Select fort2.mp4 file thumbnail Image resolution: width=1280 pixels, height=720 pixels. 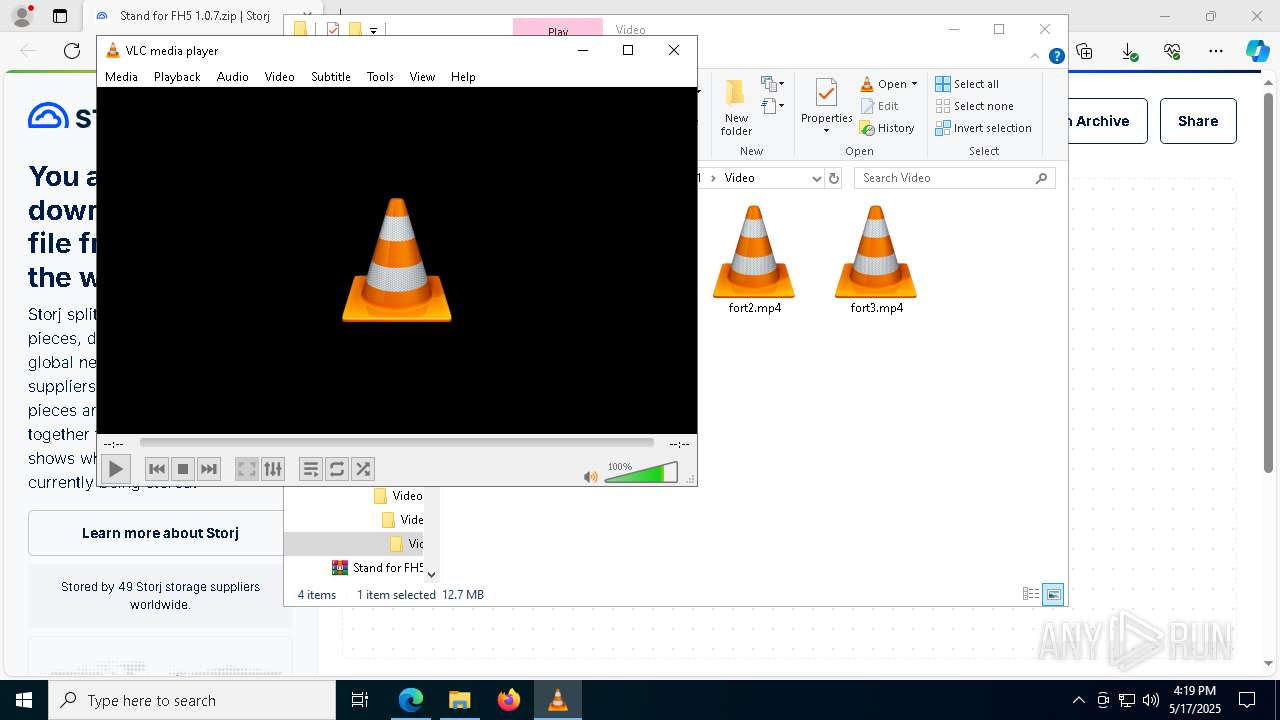click(x=754, y=259)
